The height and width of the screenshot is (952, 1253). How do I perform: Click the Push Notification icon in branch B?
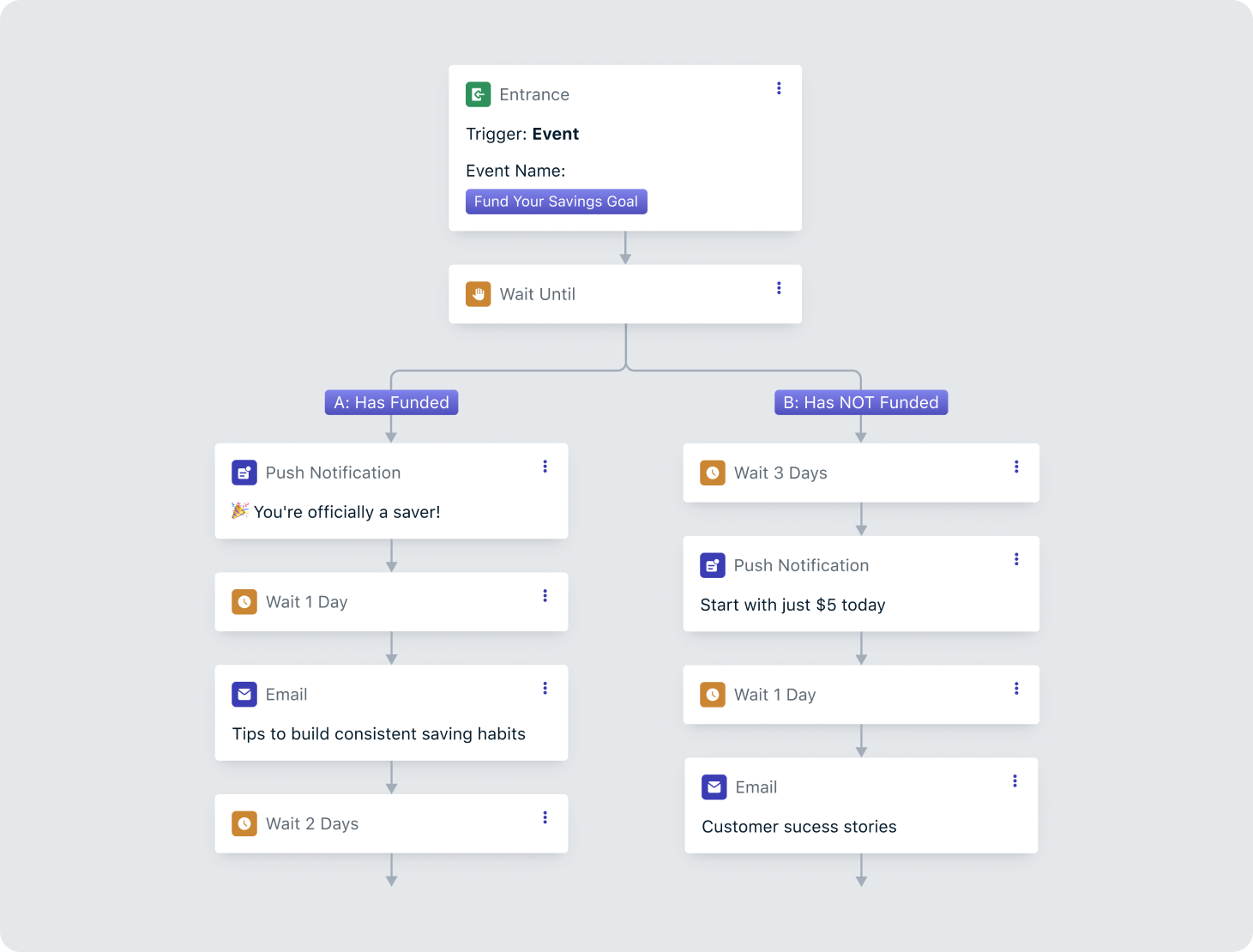coord(713,565)
